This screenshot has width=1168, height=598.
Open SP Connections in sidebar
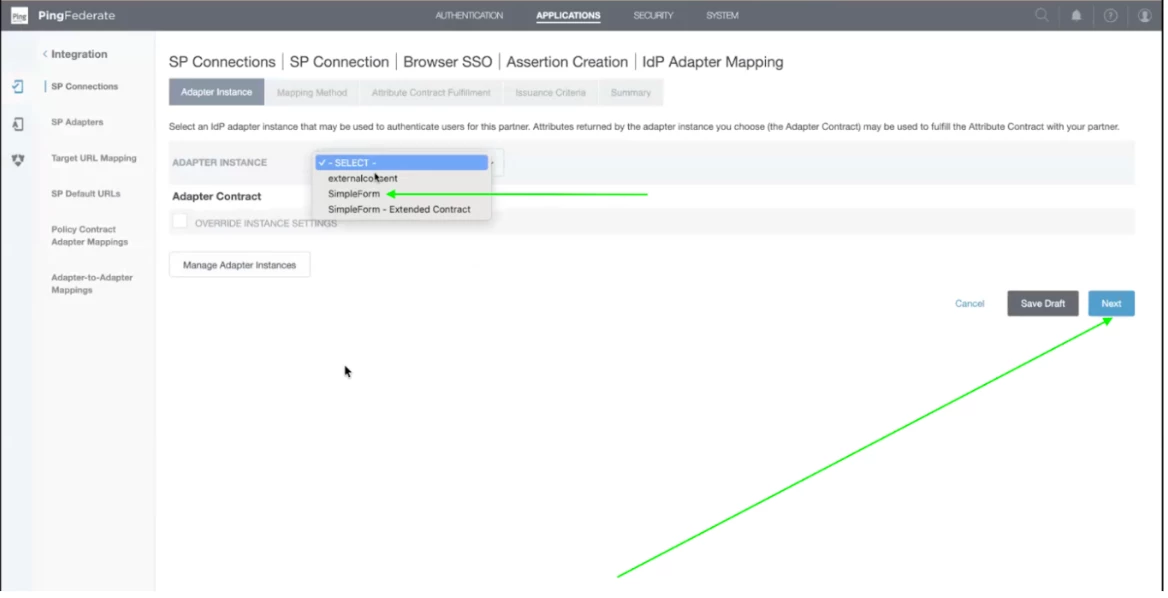pos(84,86)
